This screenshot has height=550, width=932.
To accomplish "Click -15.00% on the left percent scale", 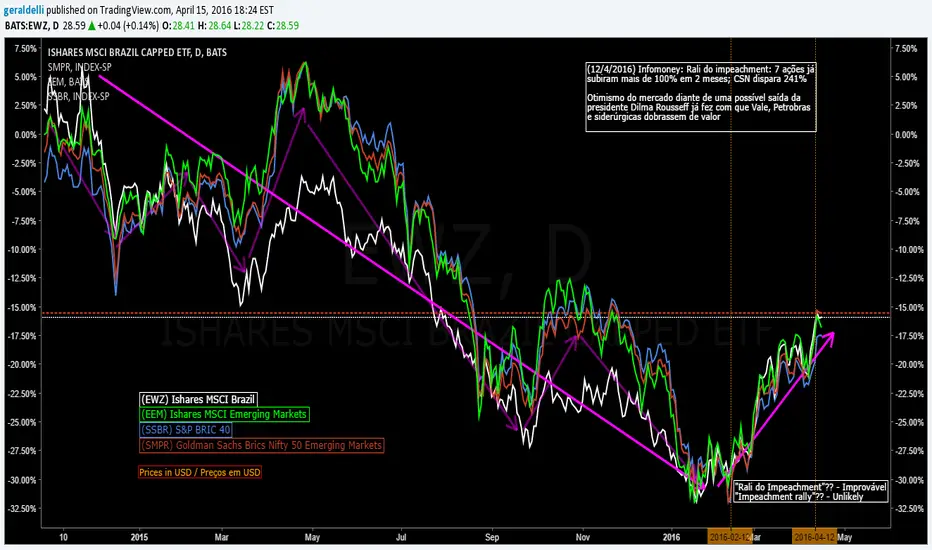I will pos(23,307).
